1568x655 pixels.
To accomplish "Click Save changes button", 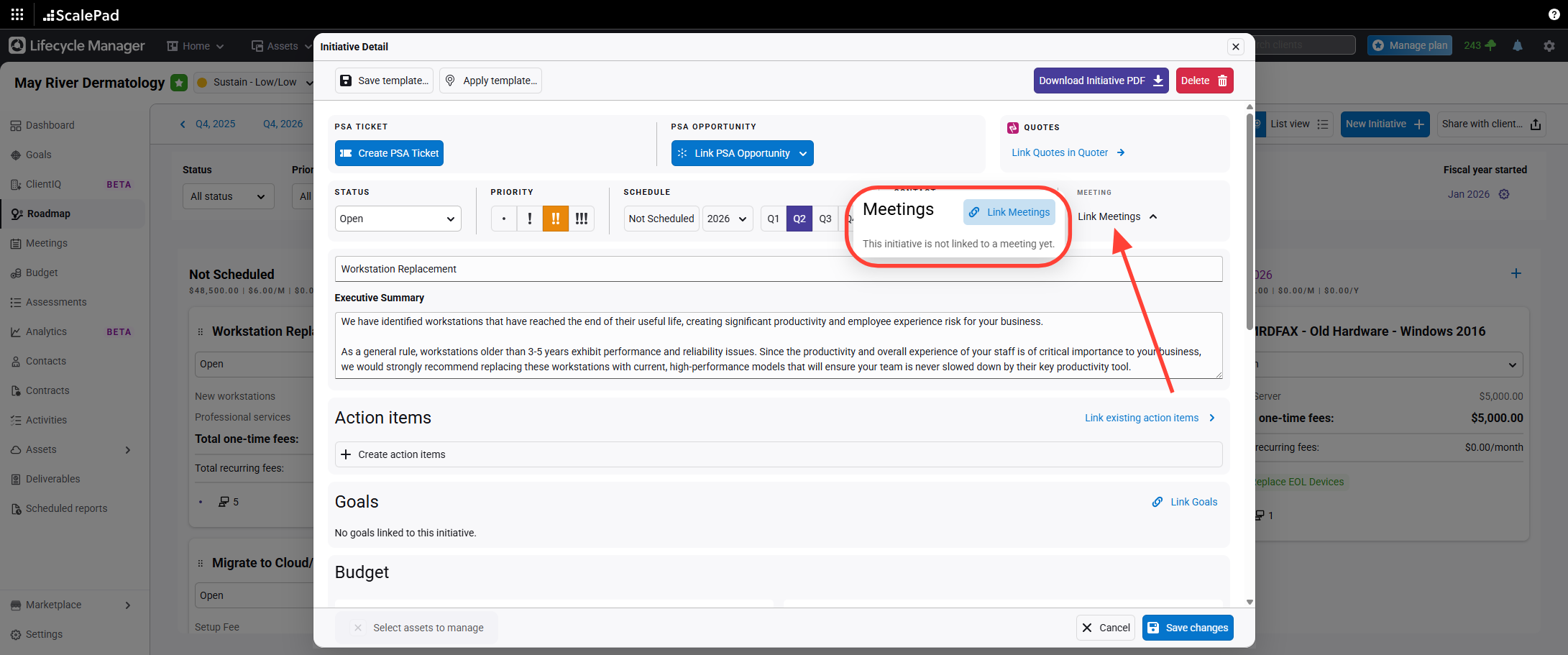I will pyautogui.click(x=1188, y=628).
